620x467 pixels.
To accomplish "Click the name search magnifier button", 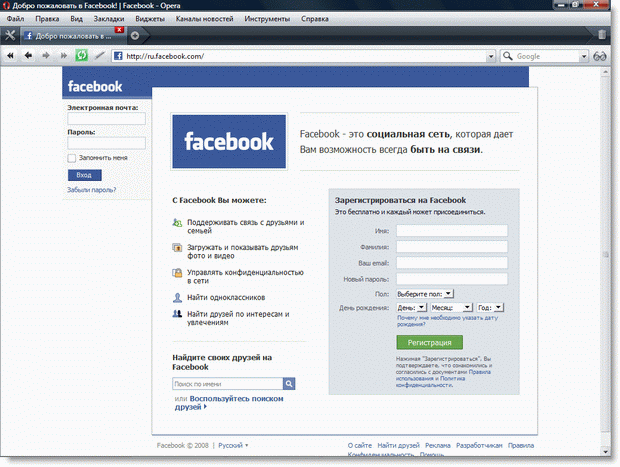I will point(289,384).
